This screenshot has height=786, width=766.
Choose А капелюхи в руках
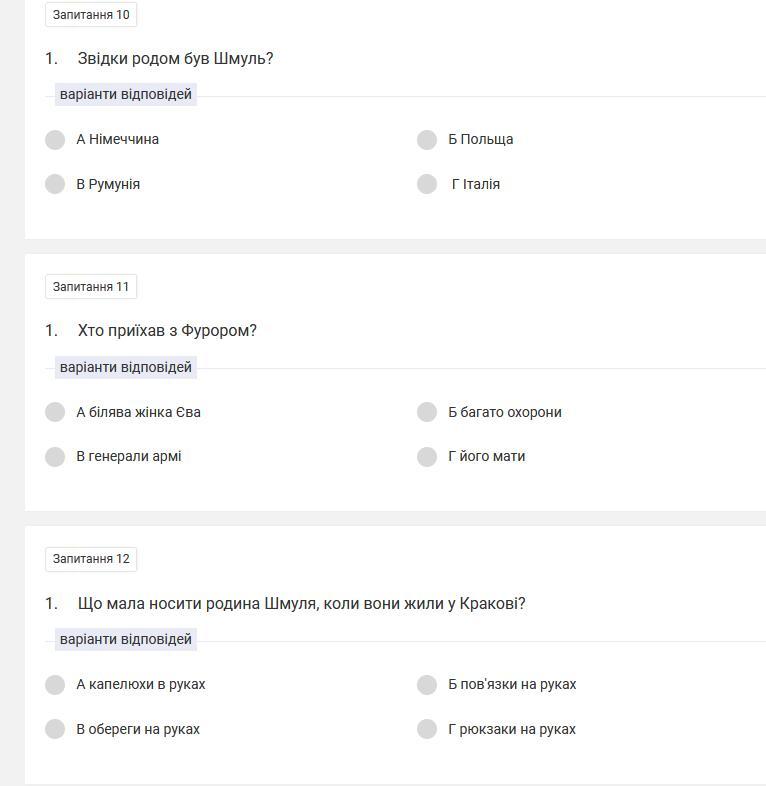[55, 685]
